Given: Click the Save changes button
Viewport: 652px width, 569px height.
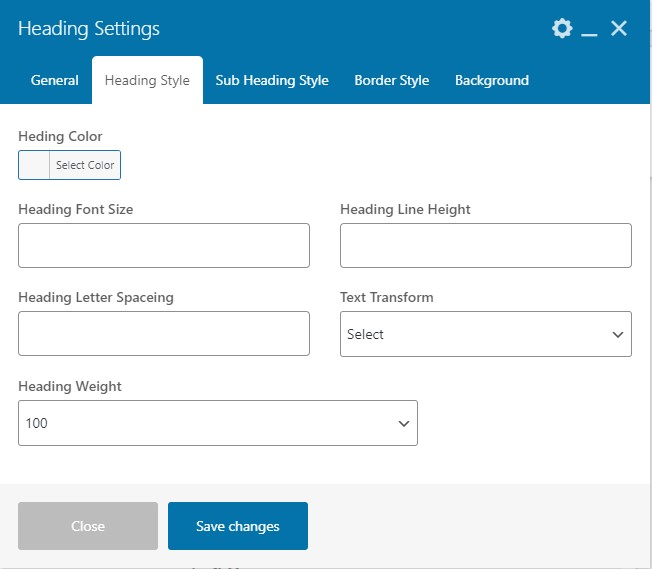Looking at the screenshot, I should point(238,526).
